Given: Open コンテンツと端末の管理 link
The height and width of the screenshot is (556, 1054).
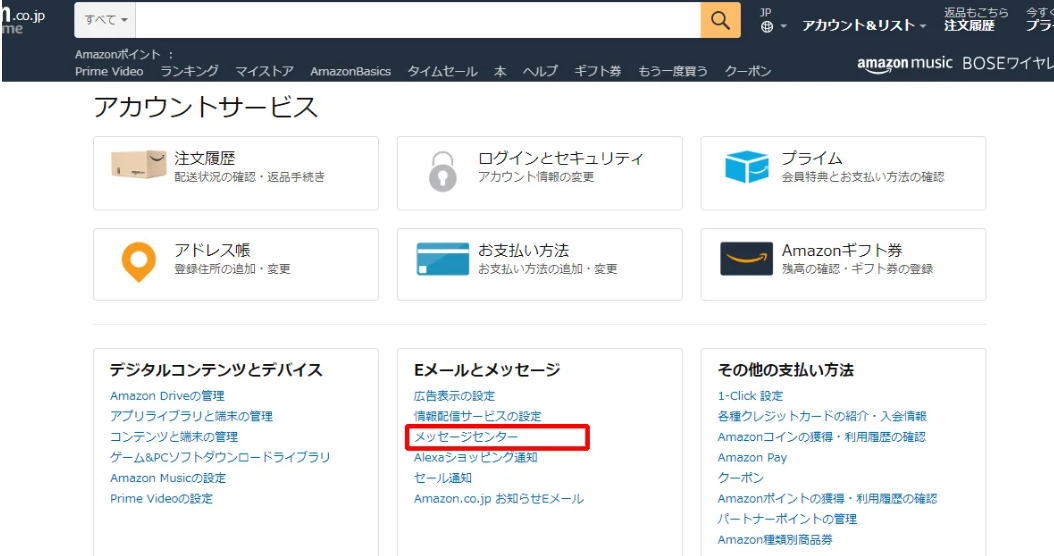Looking at the screenshot, I should [x=174, y=437].
